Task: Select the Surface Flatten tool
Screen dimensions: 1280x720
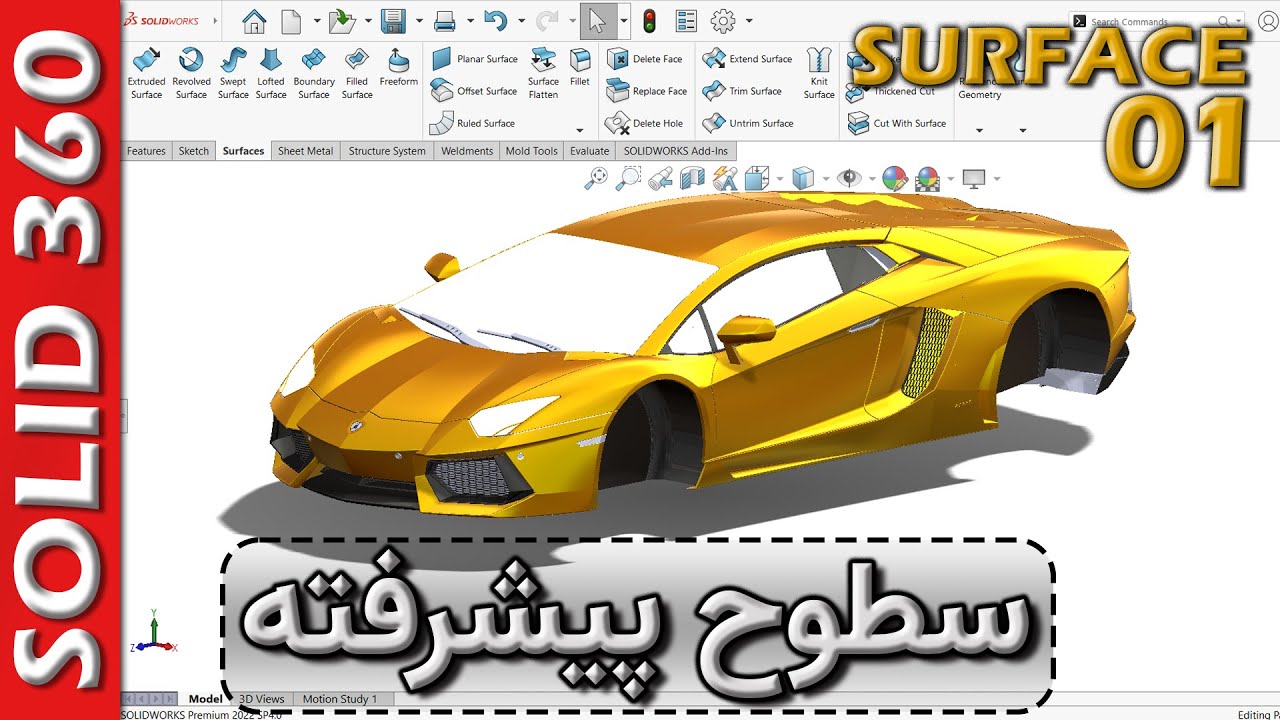Action: point(544,74)
